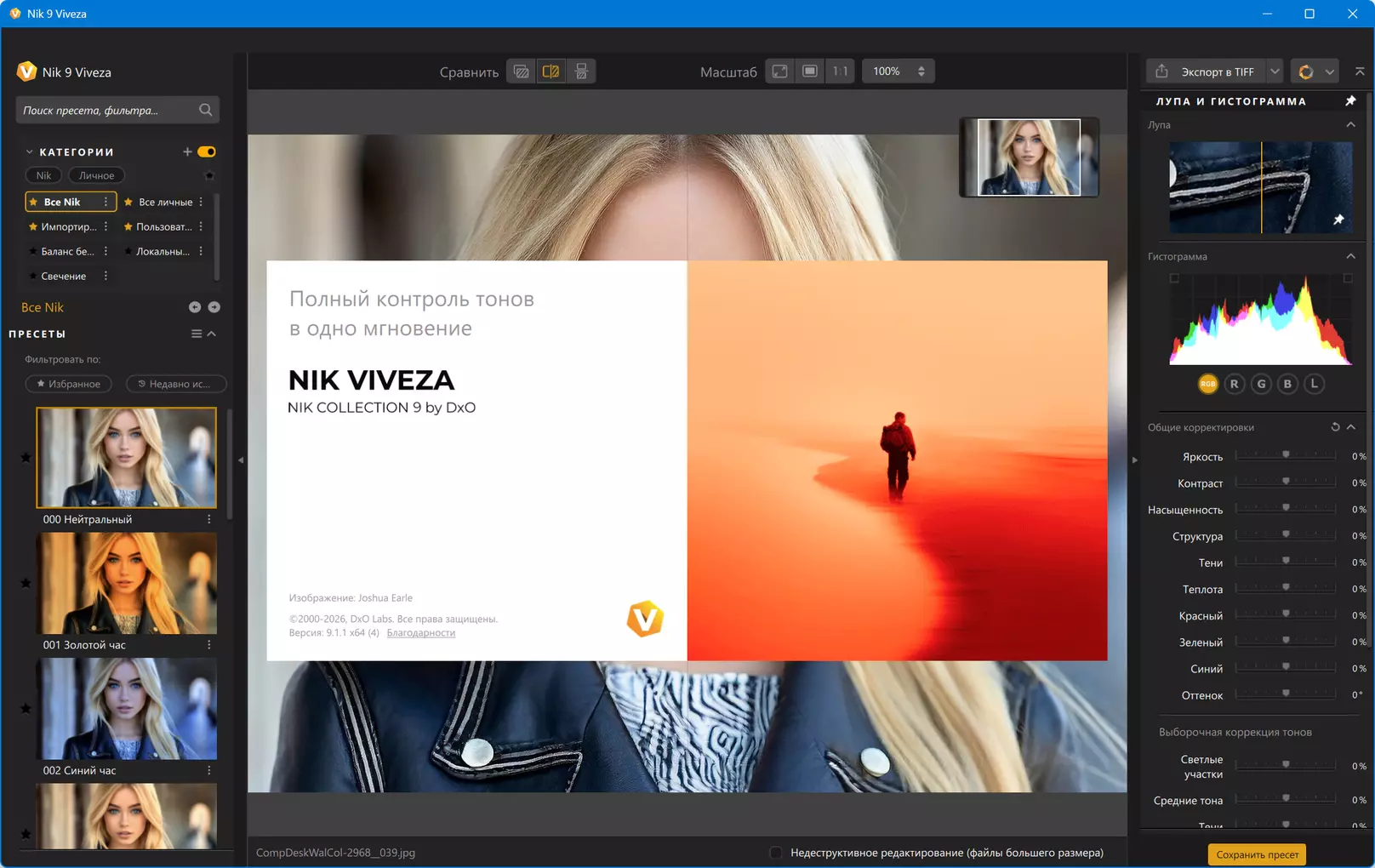
Task: Collapse the КАТЕГОРИИ section chevron
Action: point(29,151)
